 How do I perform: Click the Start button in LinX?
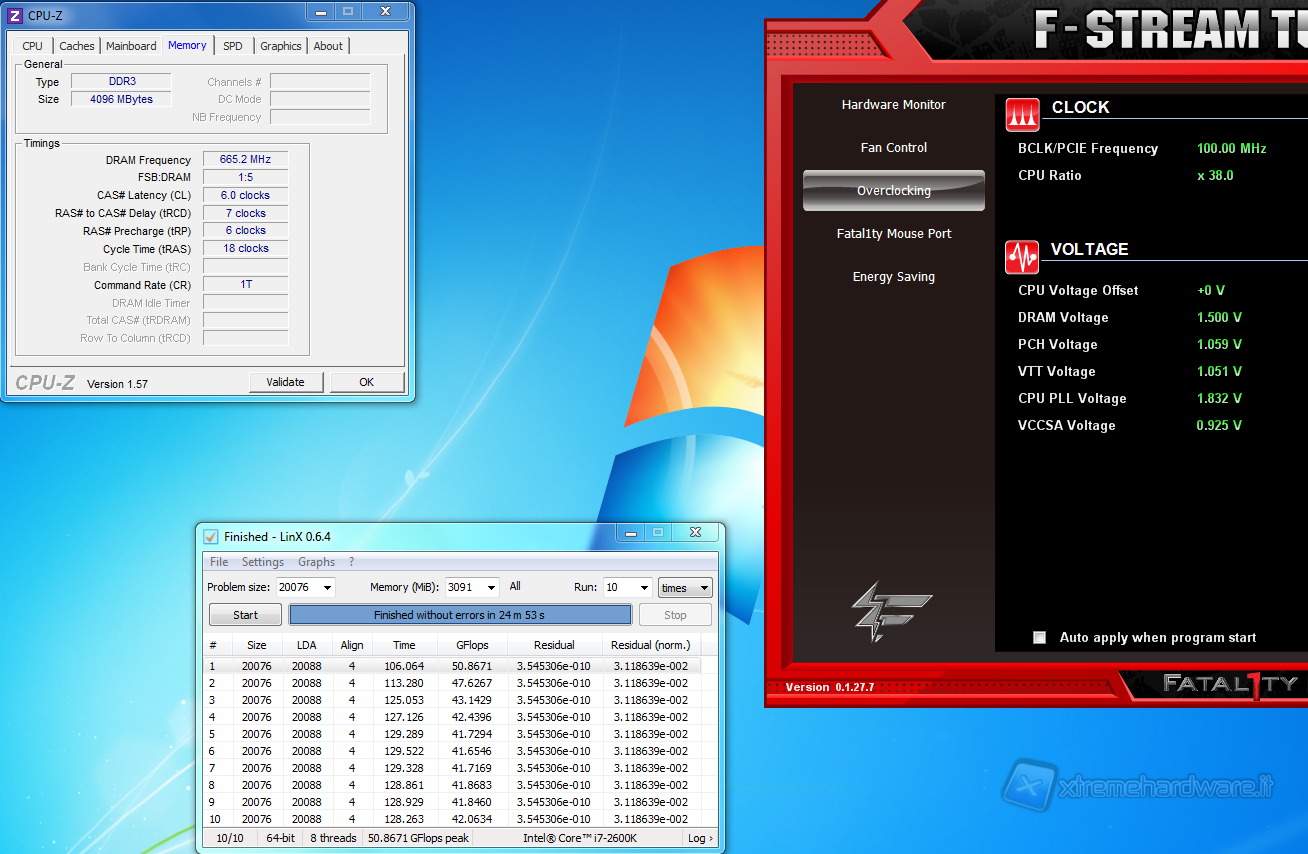tap(245, 615)
